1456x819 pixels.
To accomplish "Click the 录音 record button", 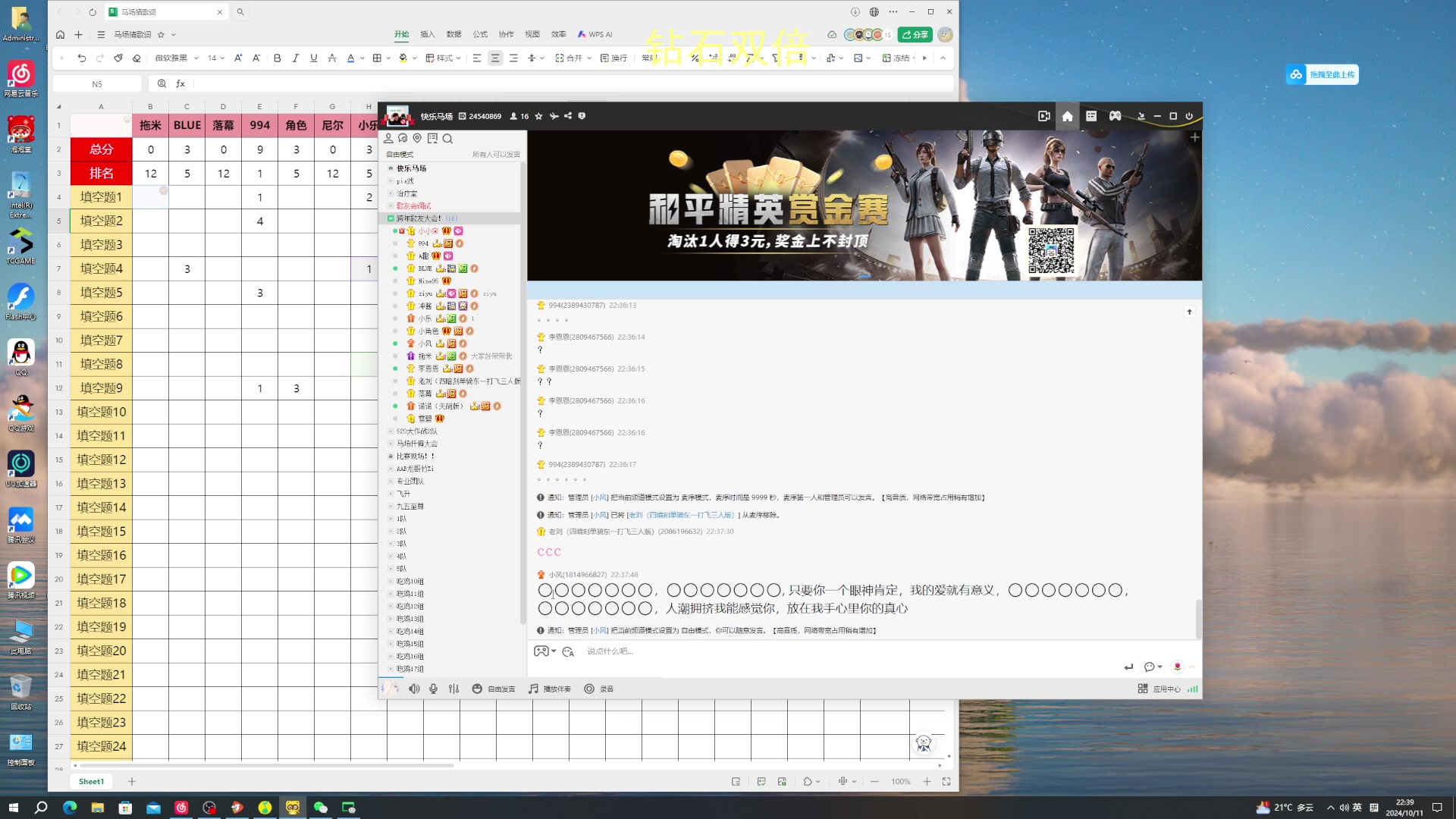I will tap(598, 689).
